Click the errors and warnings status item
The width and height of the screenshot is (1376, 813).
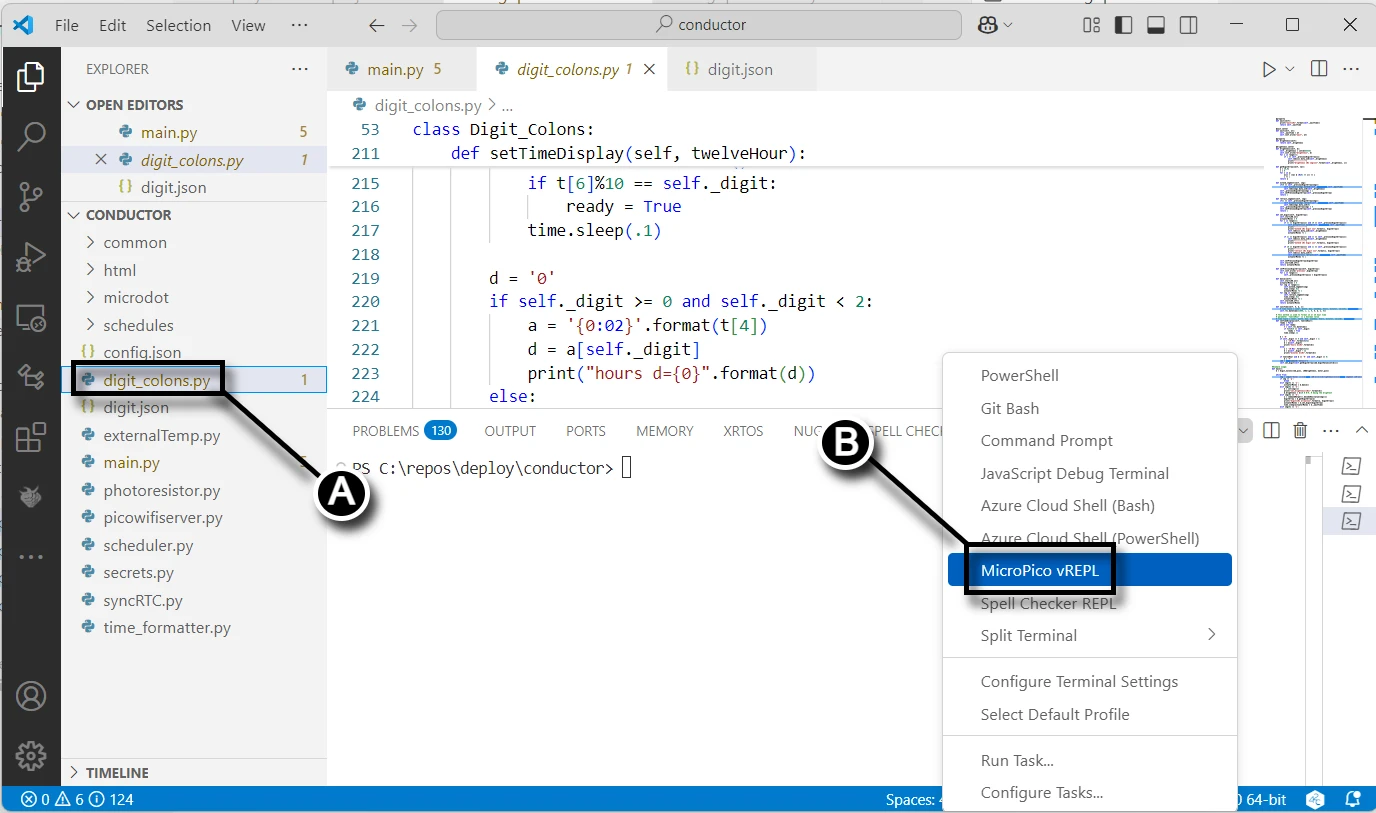(77, 799)
